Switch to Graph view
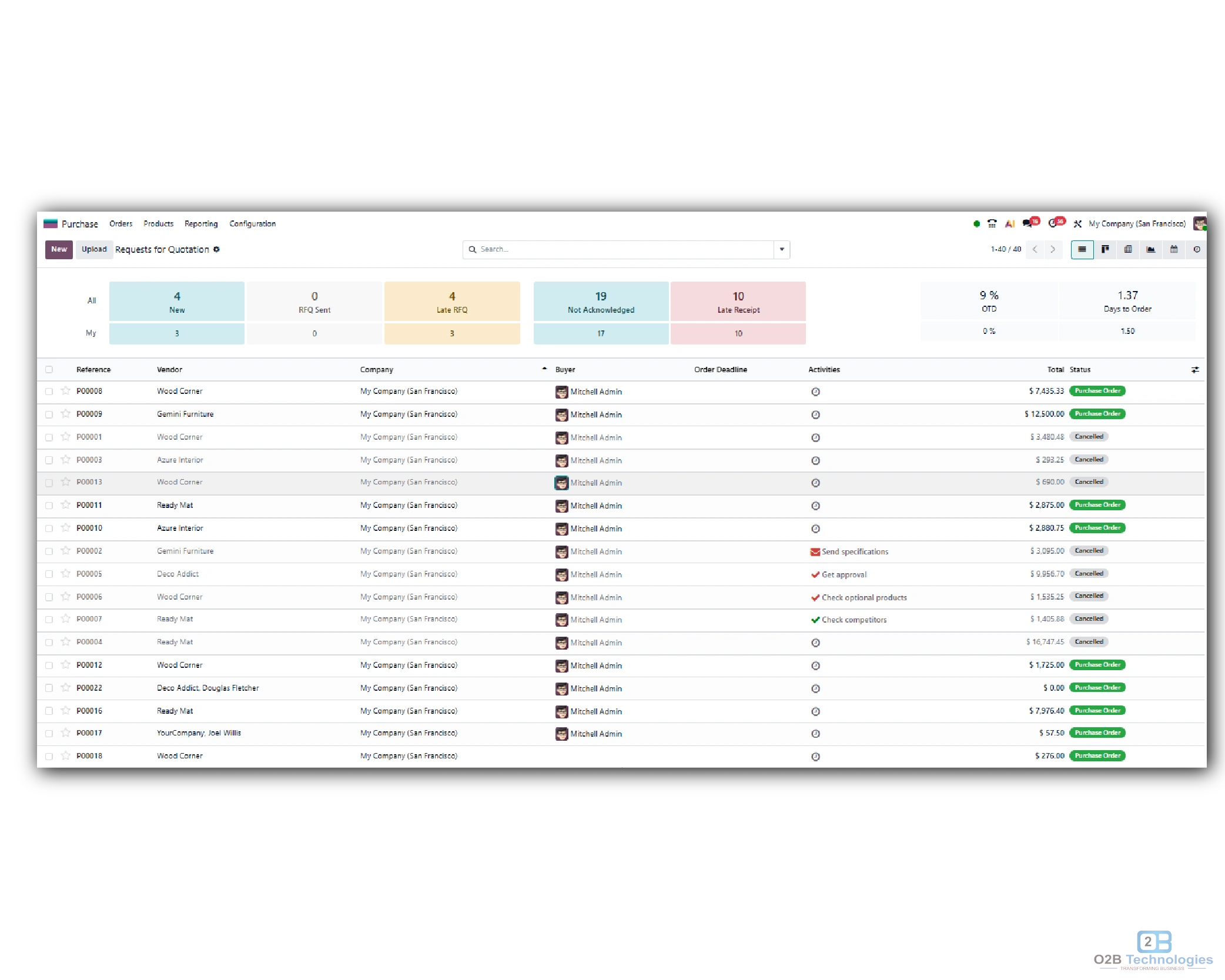 [1150, 249]
